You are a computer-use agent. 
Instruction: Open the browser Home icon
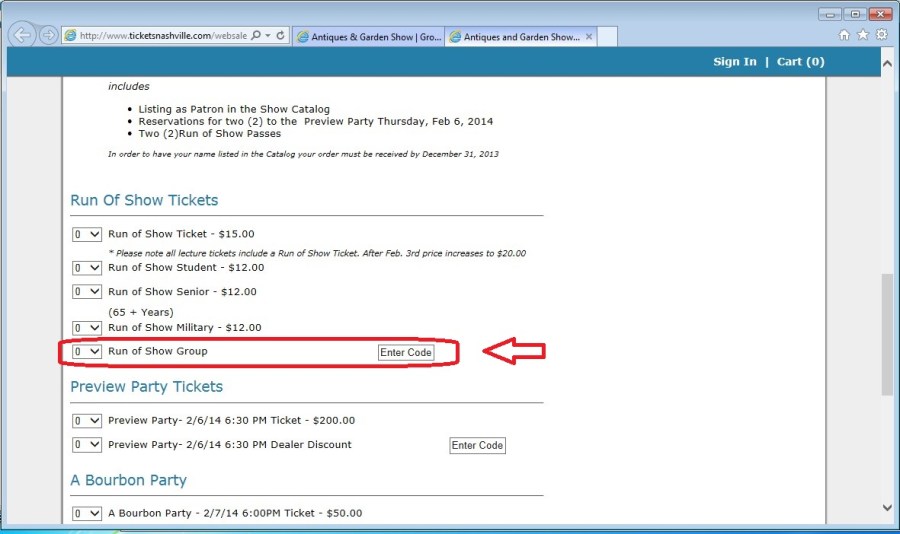[x=844, y=34]
